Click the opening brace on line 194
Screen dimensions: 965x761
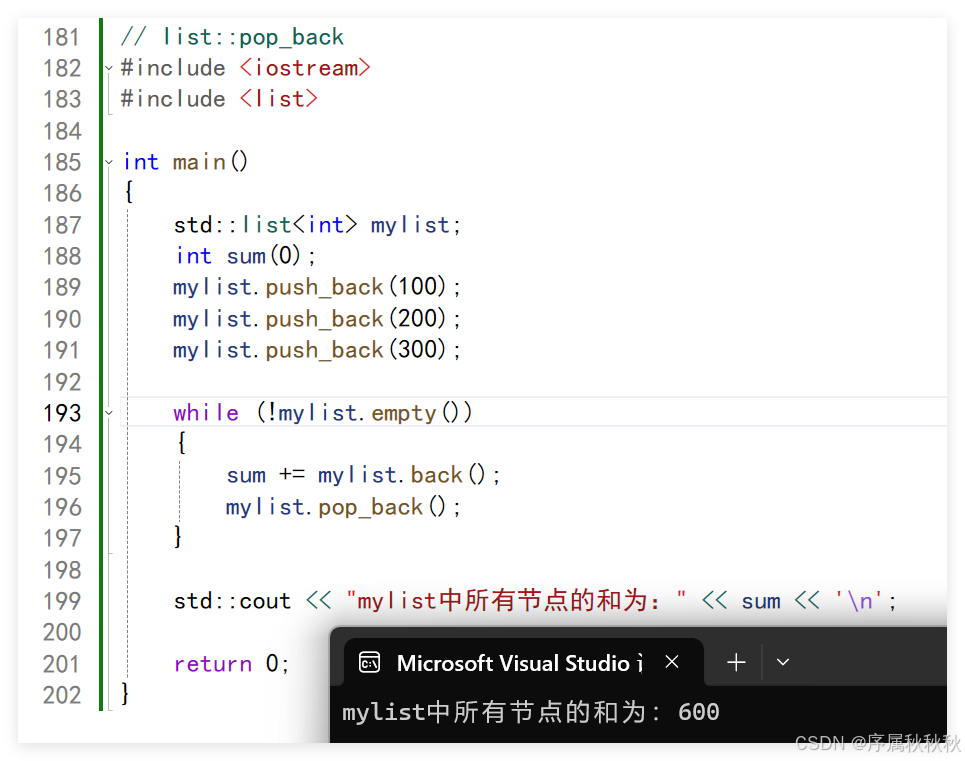(182, 442)
